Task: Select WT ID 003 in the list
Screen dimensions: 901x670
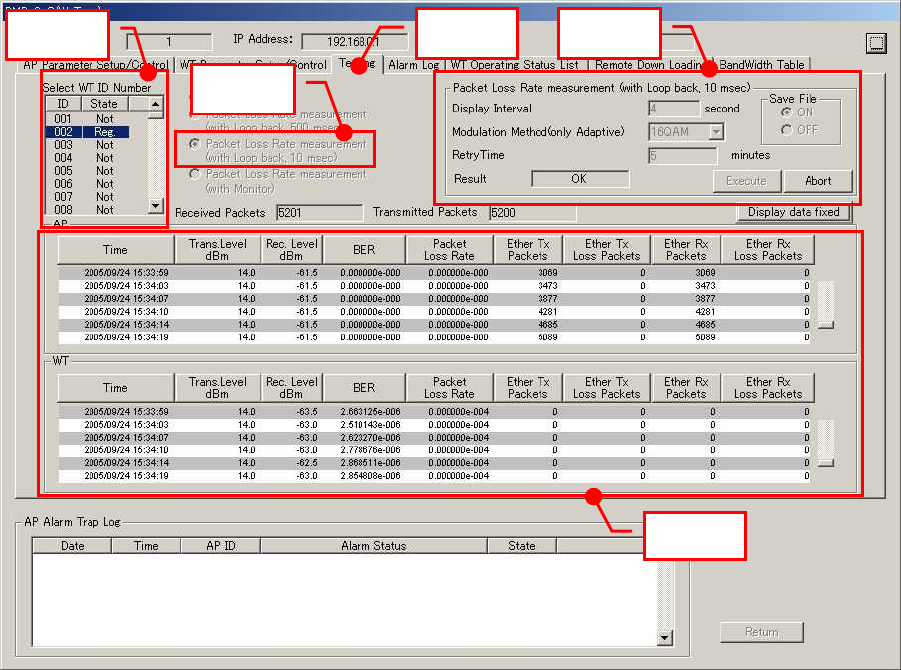Action: [x=87, y=145]
